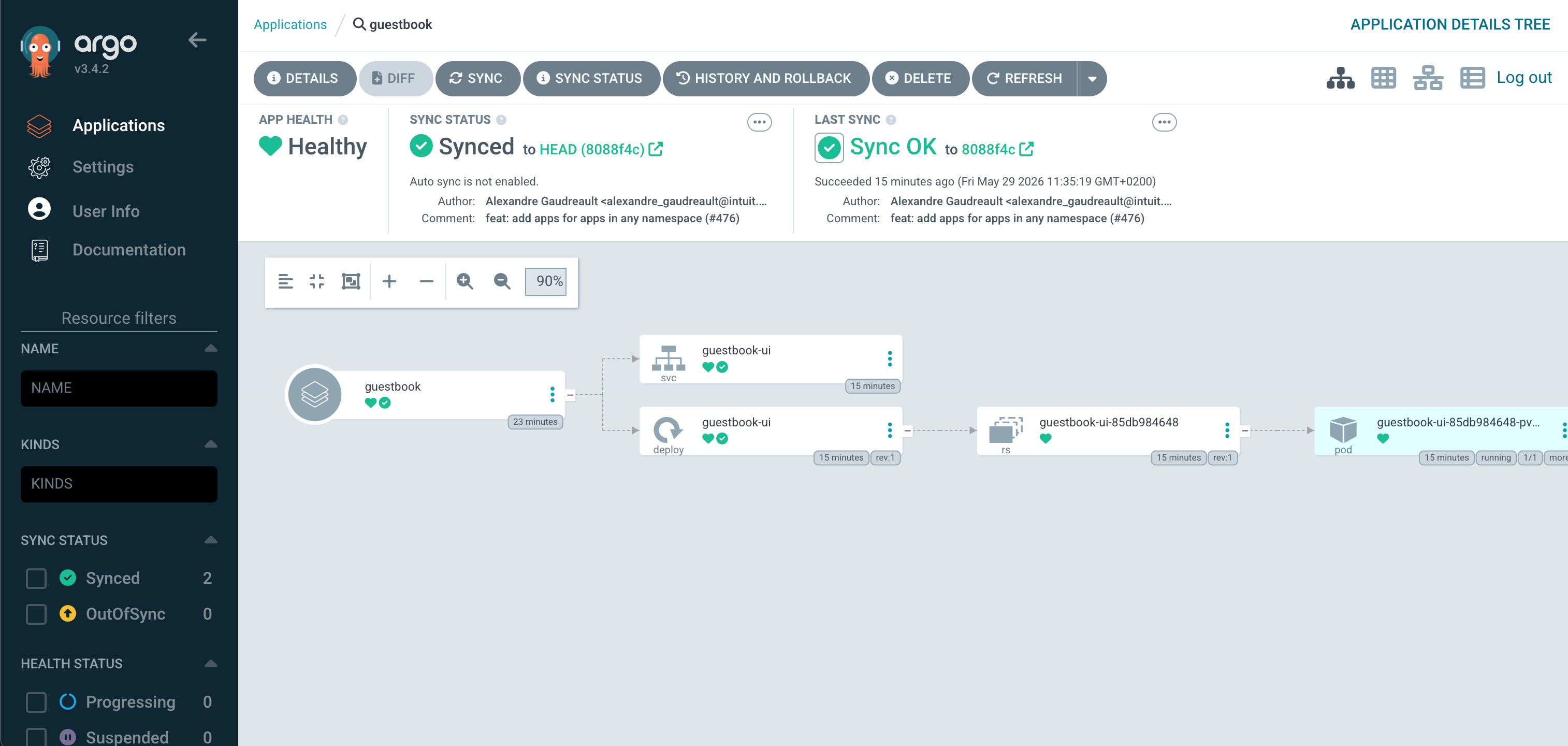Click the NAME filter input field
Screen dimensions: 1568x746
pyautogui.click(x=119, y=389)
